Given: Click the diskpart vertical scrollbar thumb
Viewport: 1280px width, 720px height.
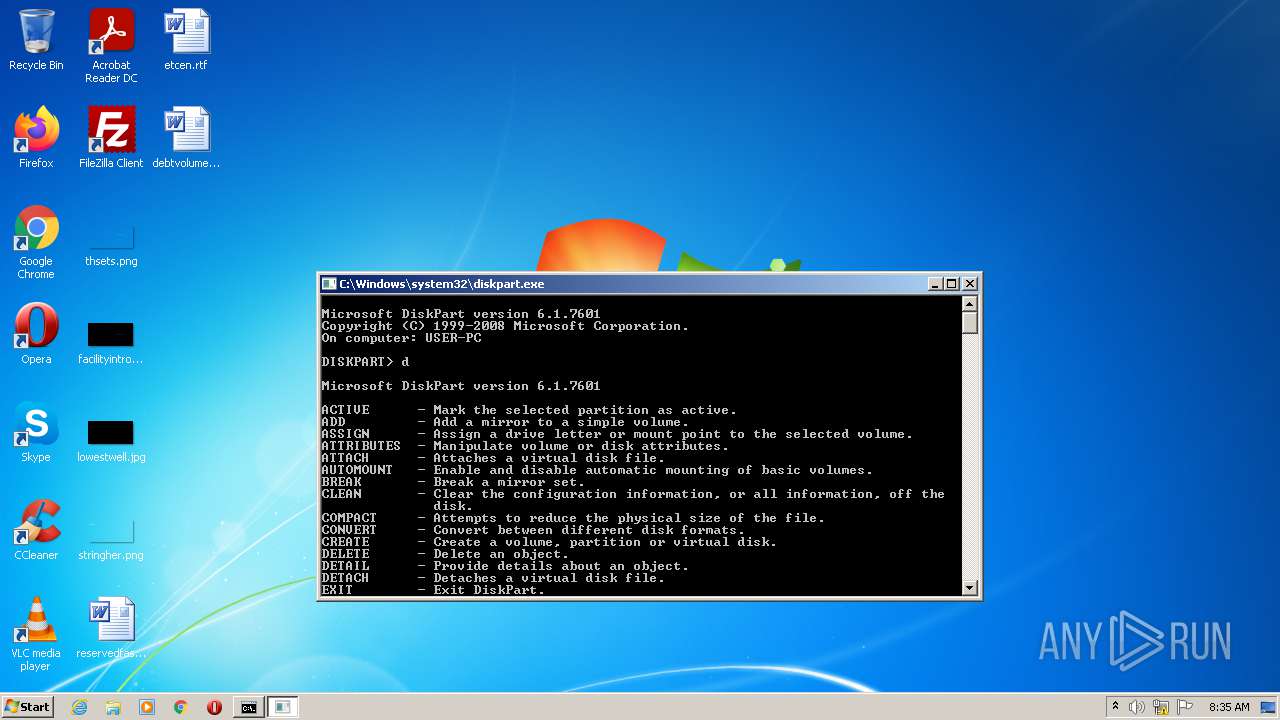Looking at the screenshot, I should point(969,323).
